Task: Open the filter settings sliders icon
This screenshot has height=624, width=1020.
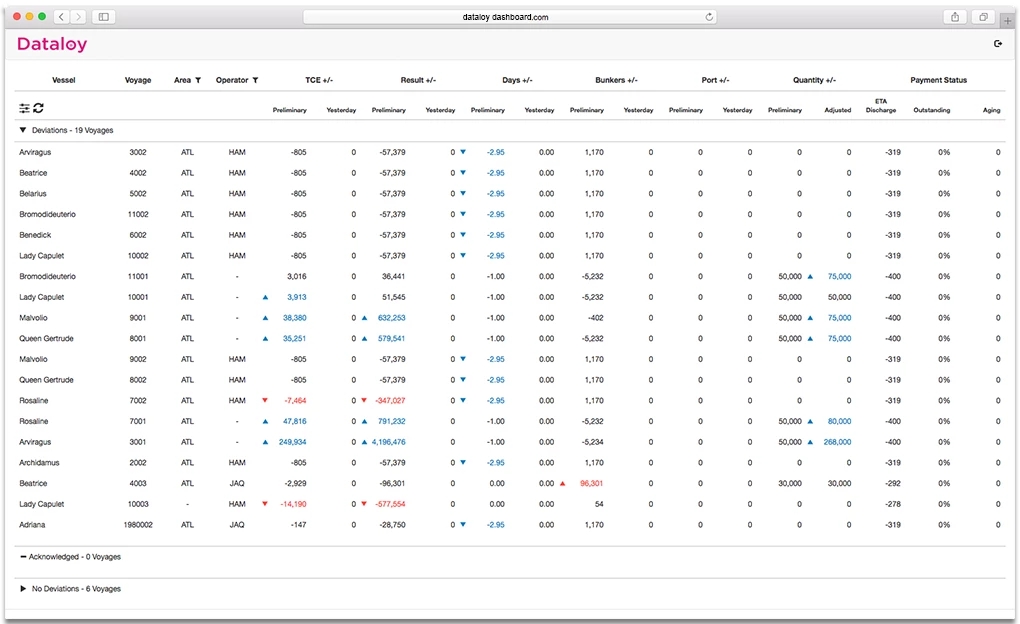Action: click(24, 108)
